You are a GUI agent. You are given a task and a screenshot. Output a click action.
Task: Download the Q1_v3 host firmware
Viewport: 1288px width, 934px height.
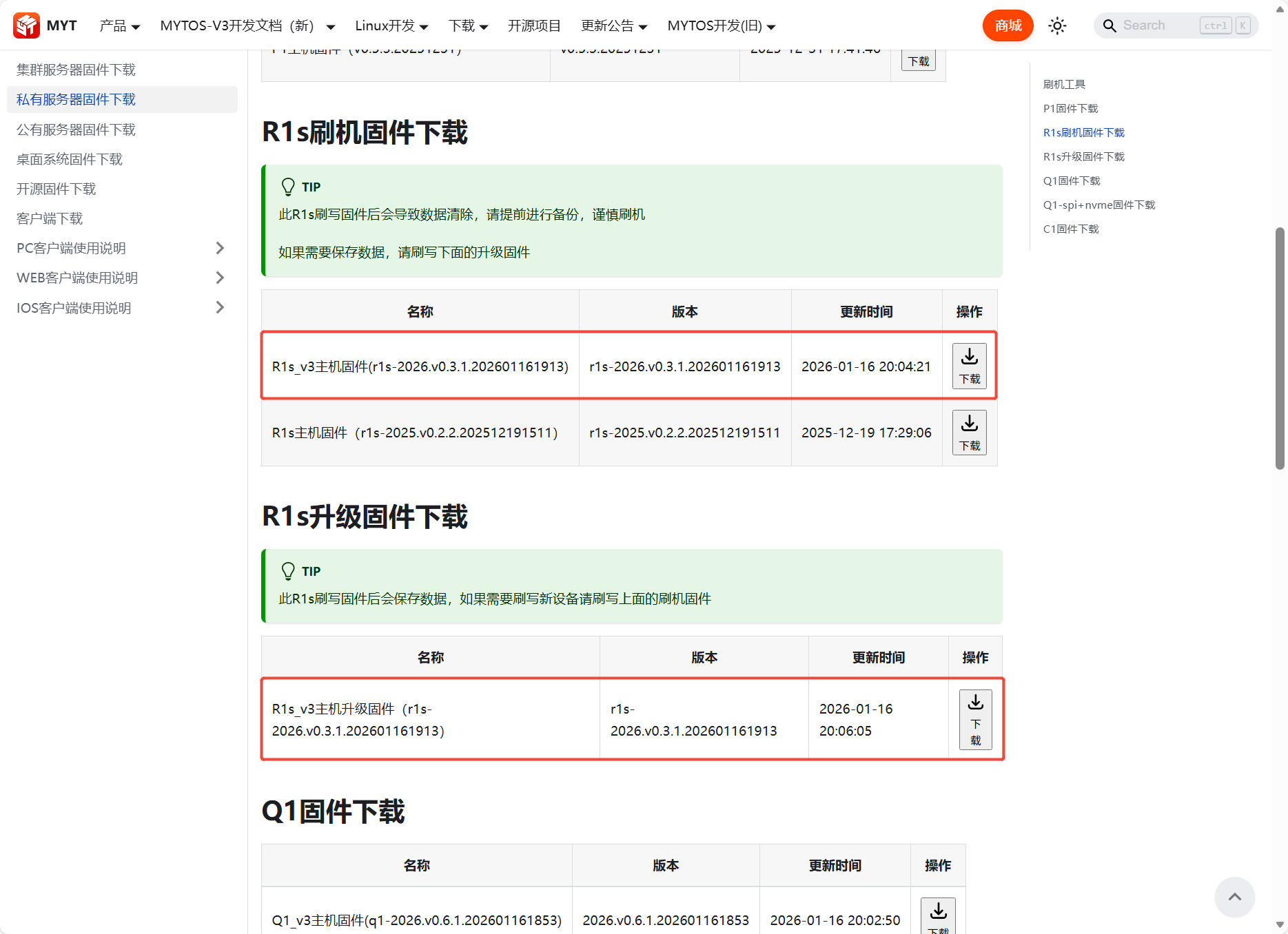coord(937,915)
